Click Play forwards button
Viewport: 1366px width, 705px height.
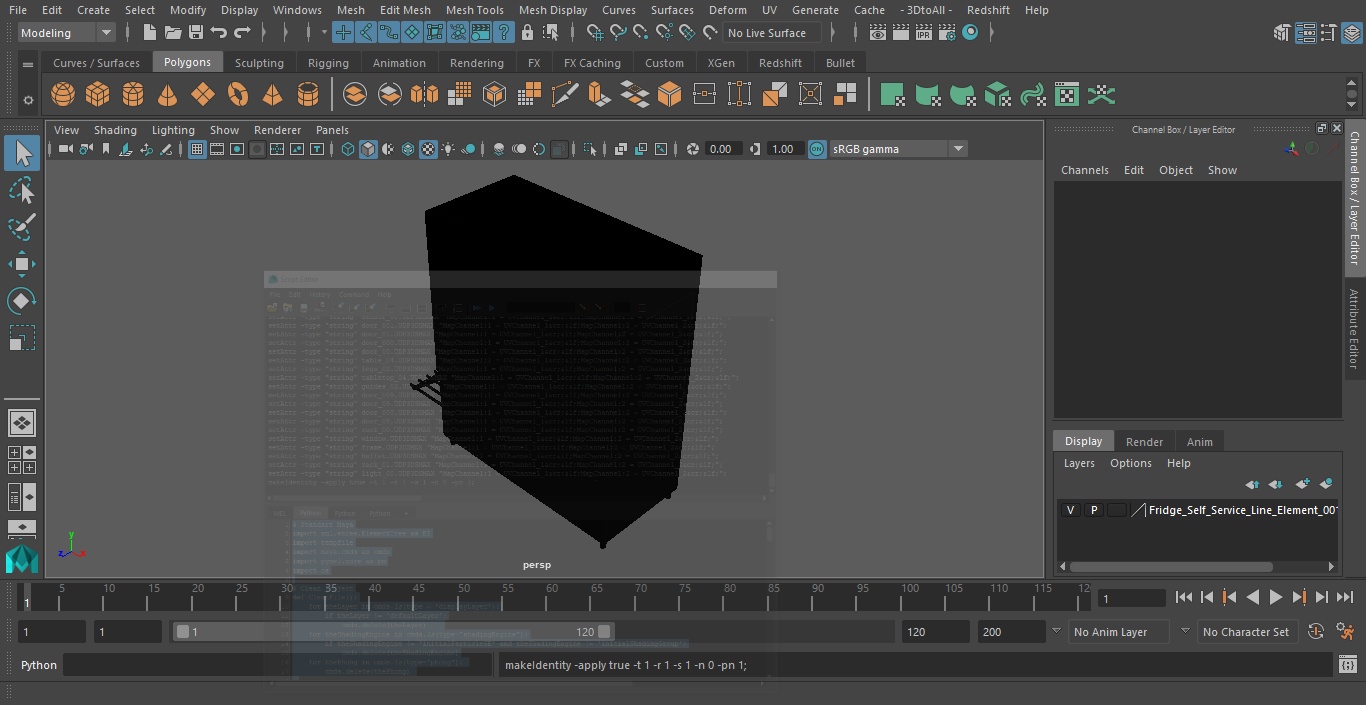tap(1275, 597)
